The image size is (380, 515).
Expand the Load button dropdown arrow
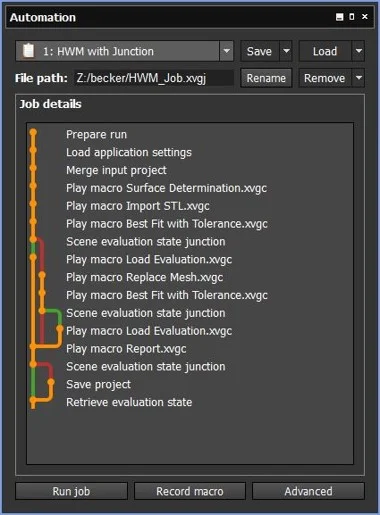pos(359,51)
